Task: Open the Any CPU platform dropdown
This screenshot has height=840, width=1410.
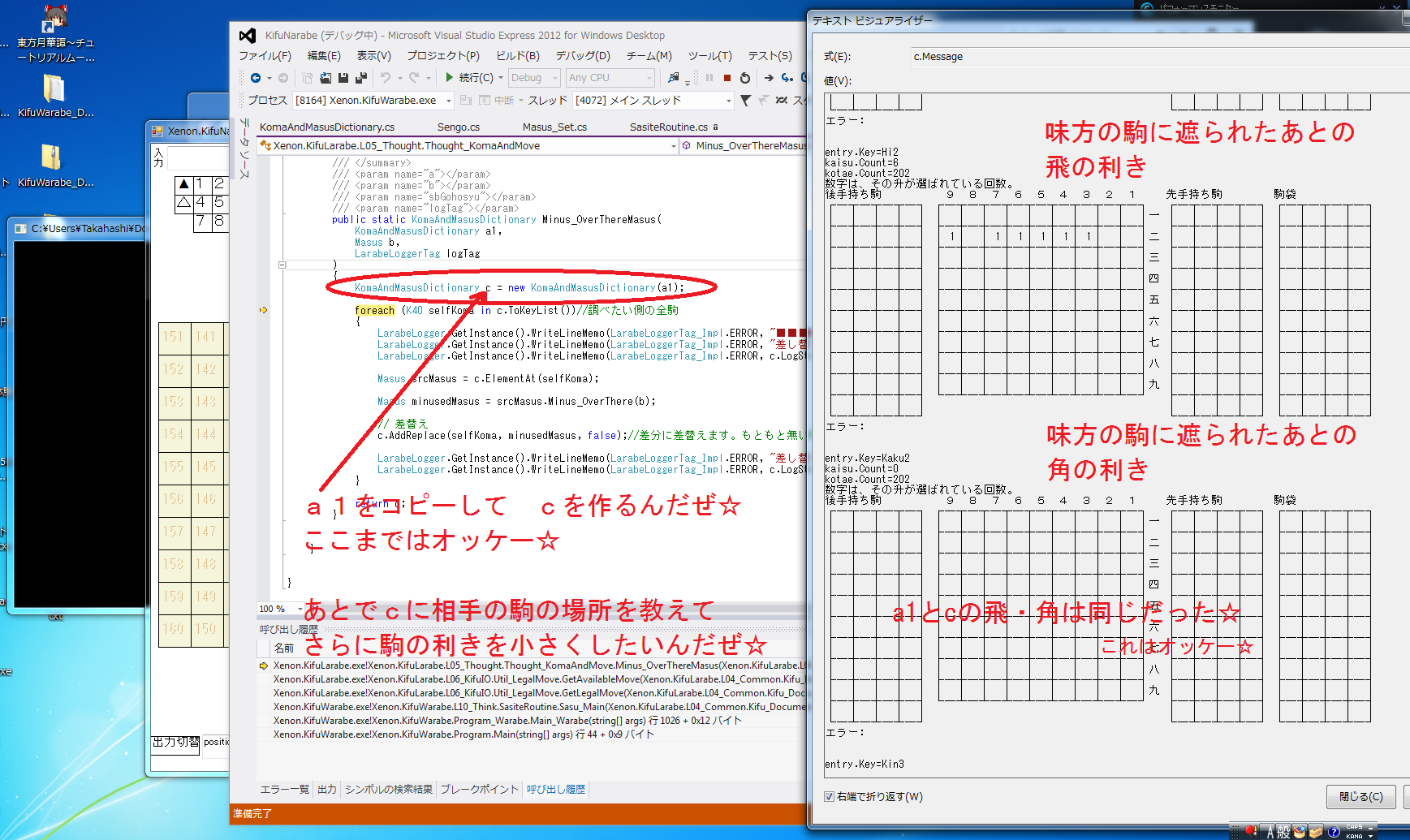Action: click(x=610, y=78)
